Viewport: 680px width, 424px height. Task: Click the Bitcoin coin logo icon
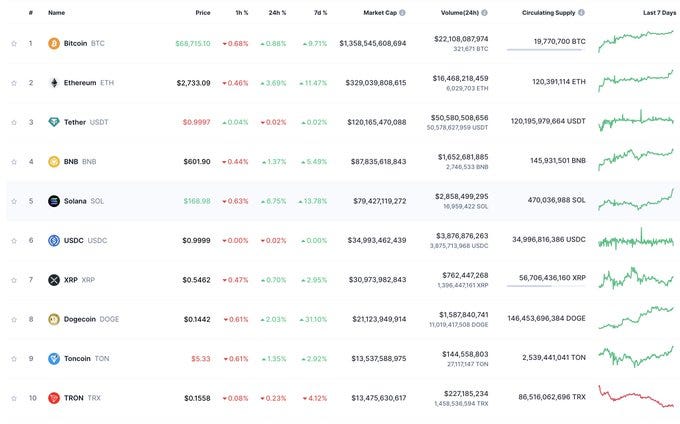pyautogui.click(x=54, y=43)
